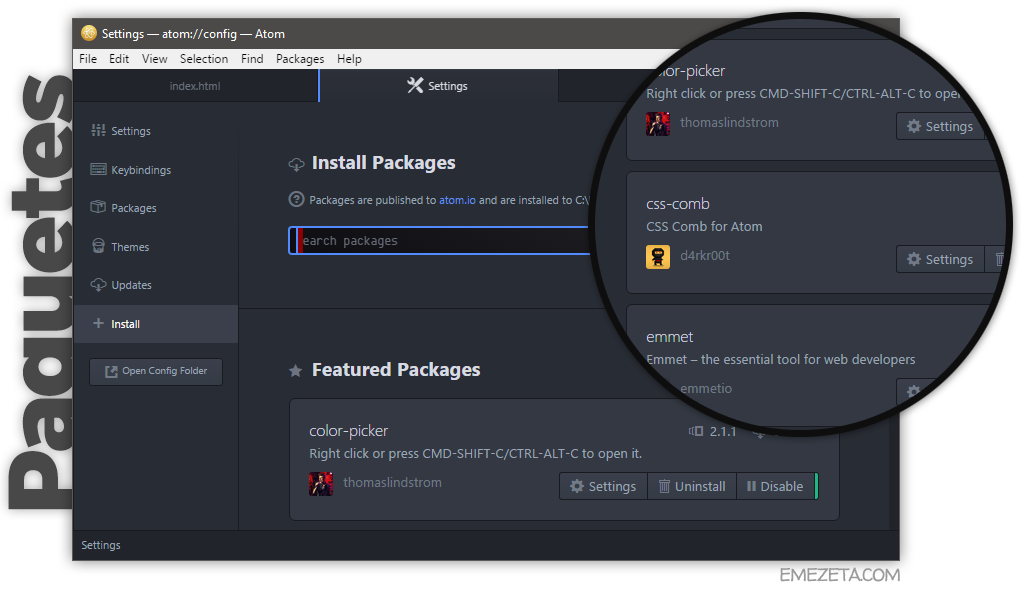
Task: Click the Packages box icon
Action: pos(98,207)
